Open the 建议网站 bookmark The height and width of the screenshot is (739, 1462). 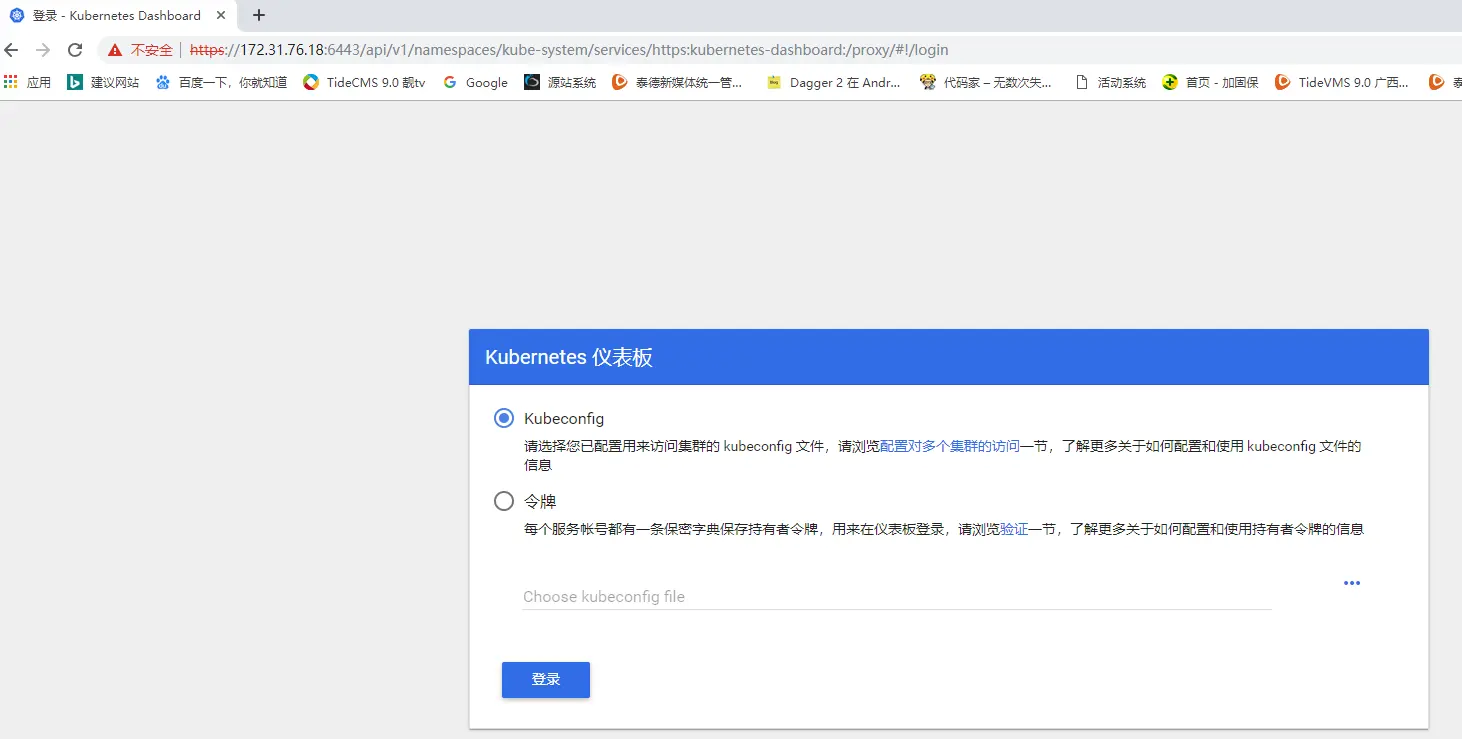tap(107, 82)
